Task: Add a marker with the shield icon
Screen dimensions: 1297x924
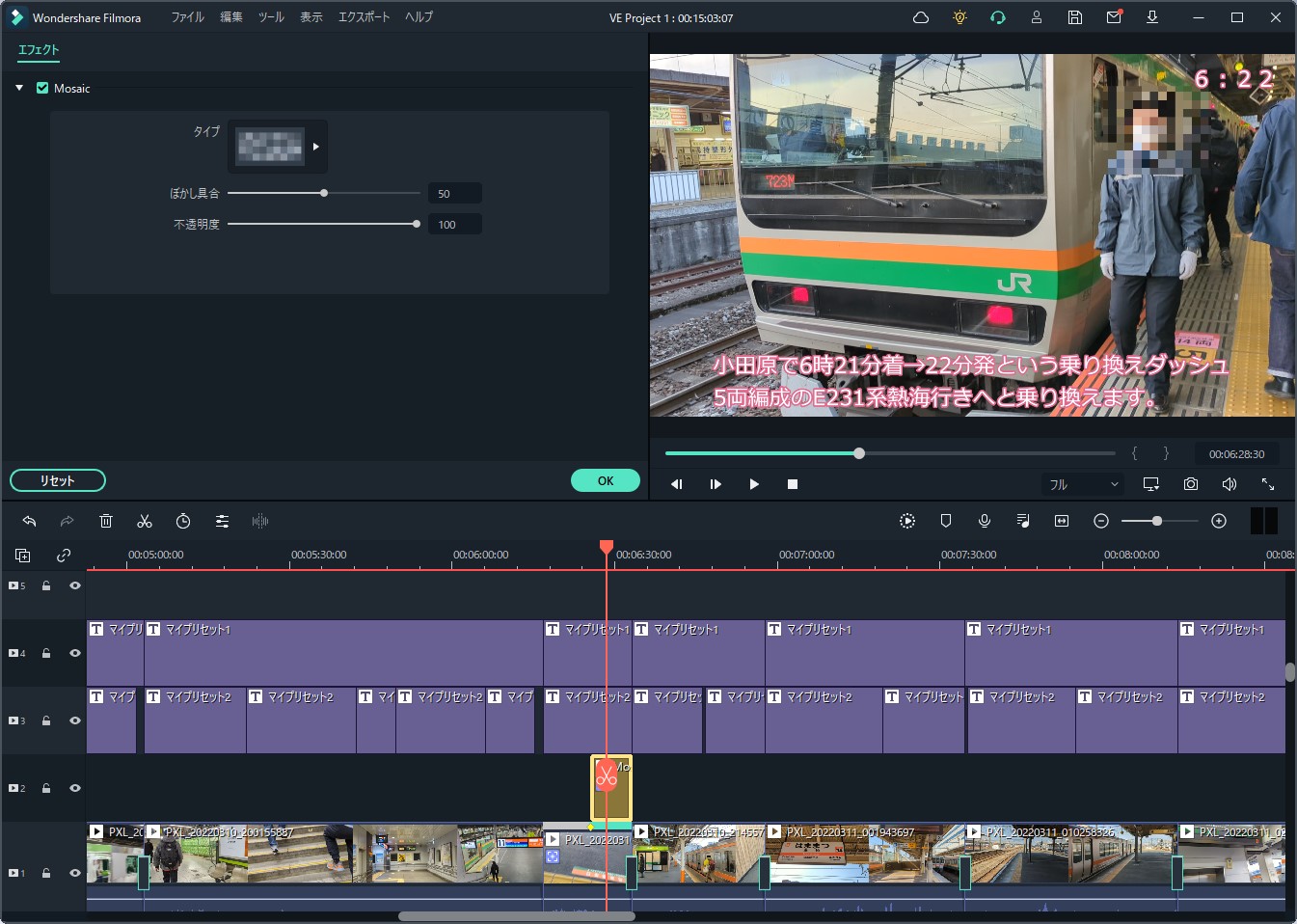Action: 946,521
